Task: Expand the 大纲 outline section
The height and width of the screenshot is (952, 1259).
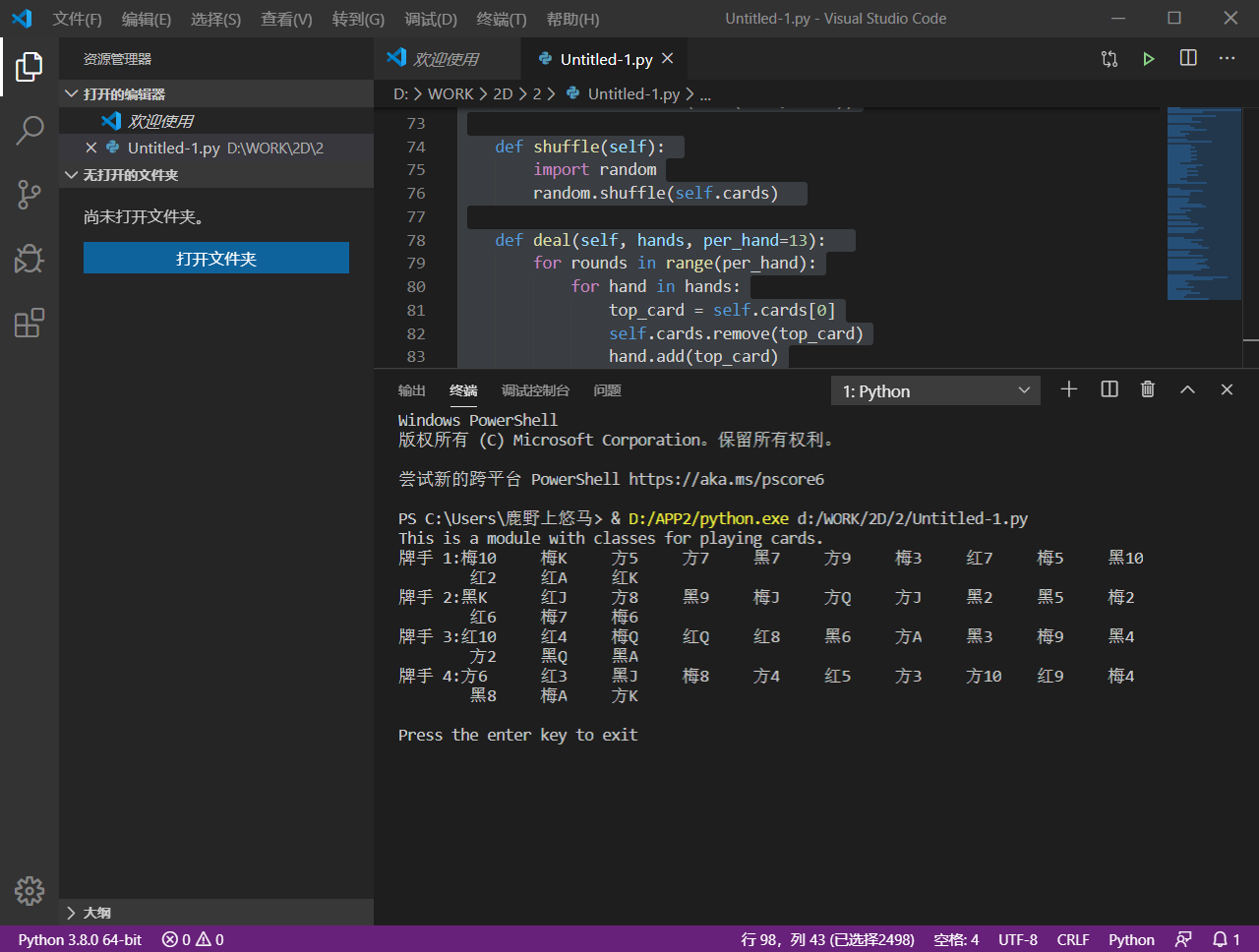Action: (x=96, y=913)
